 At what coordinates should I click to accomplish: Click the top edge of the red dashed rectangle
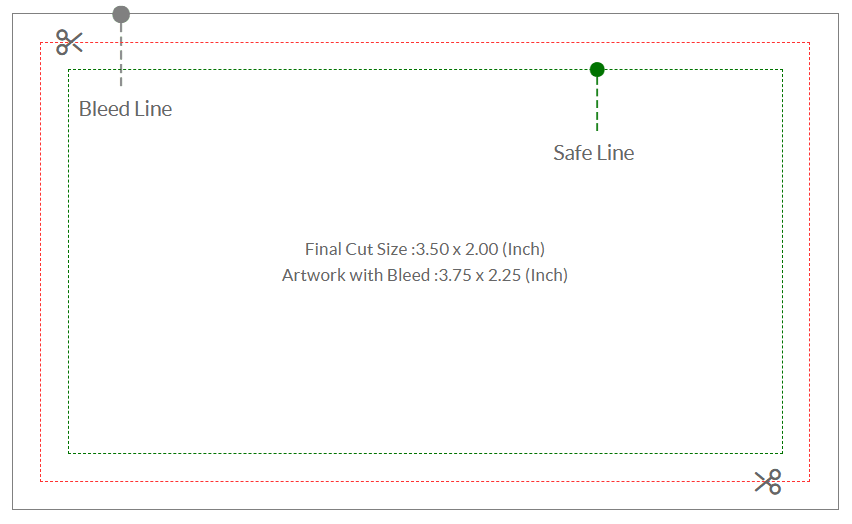[425, 42]
